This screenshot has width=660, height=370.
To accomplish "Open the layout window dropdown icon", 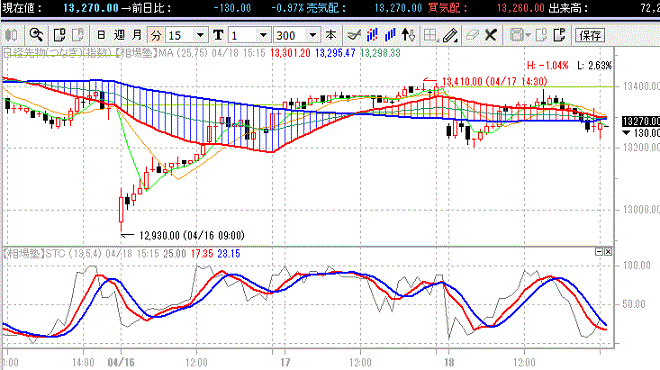I will pos(519,35).
